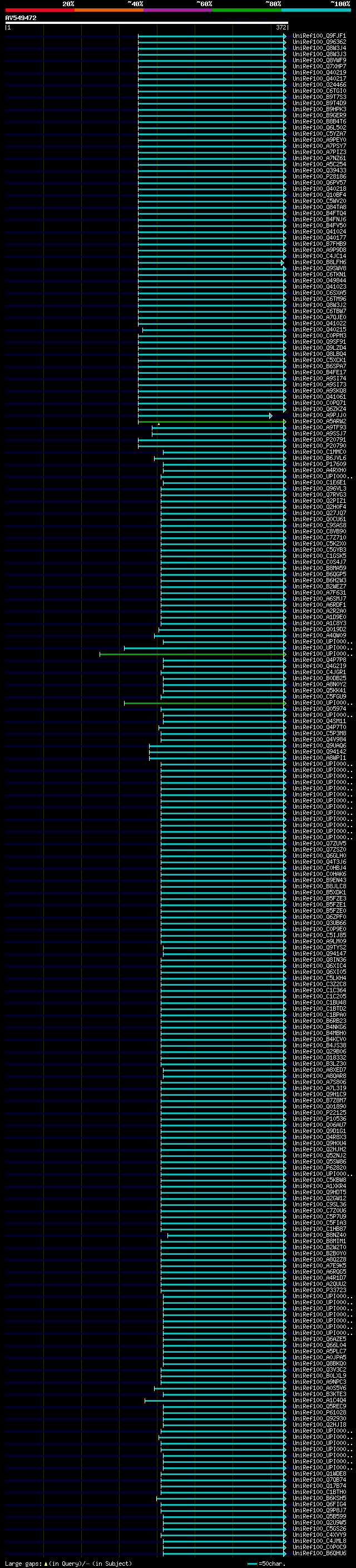Select the UniRef100_A9PEY0 entry
The image size is (356, 1568).
[x=319, y=140]
